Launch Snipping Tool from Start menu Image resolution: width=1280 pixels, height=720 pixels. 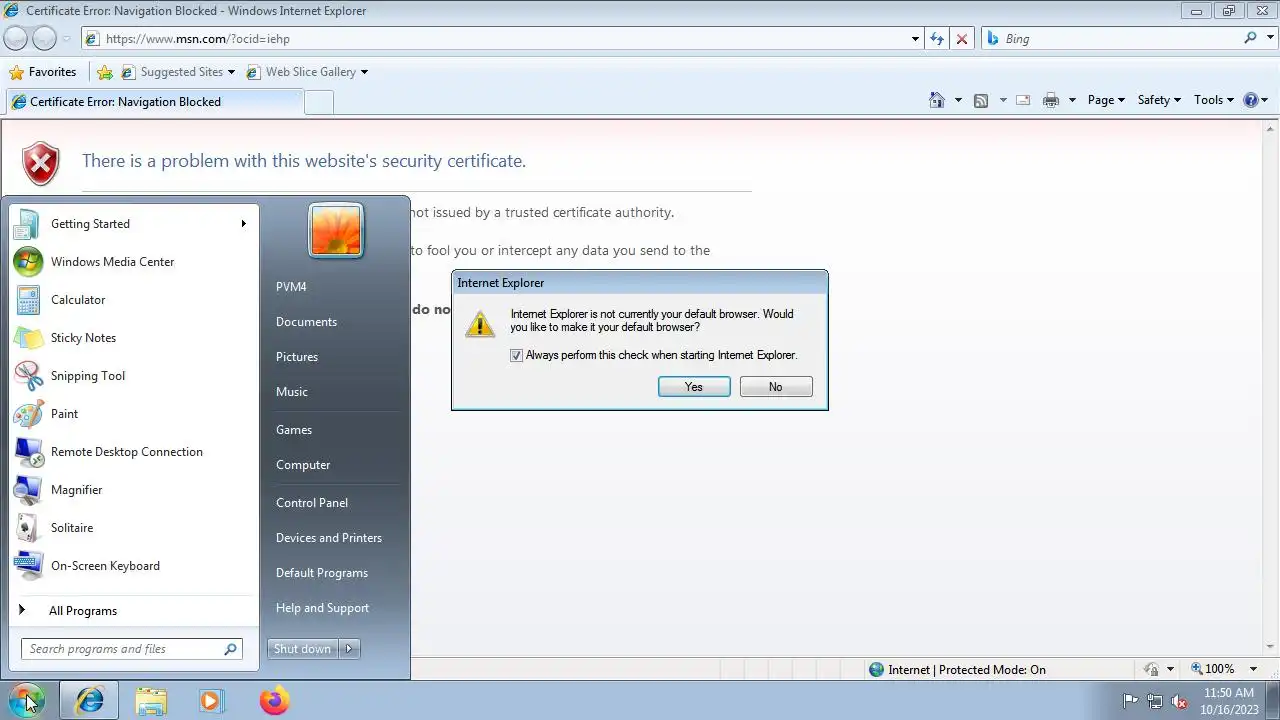[x=132, y=376]
